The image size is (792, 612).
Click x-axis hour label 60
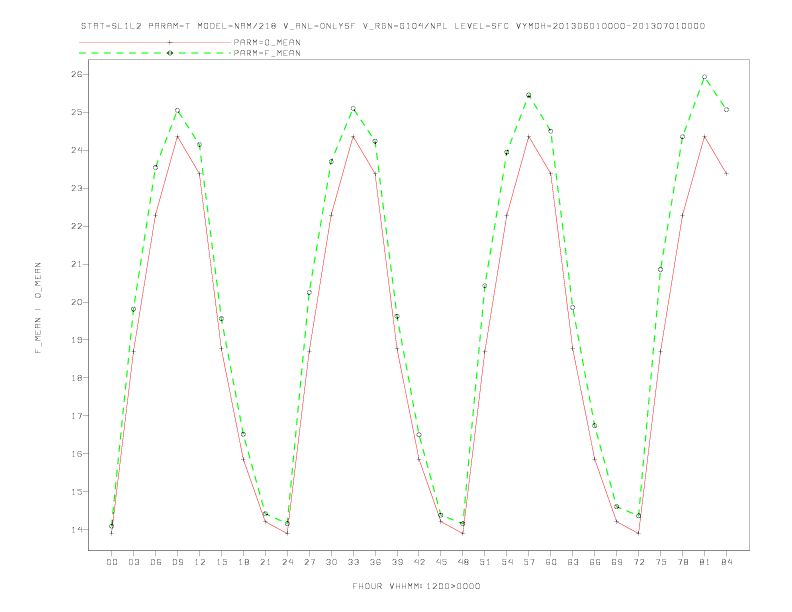551,562
